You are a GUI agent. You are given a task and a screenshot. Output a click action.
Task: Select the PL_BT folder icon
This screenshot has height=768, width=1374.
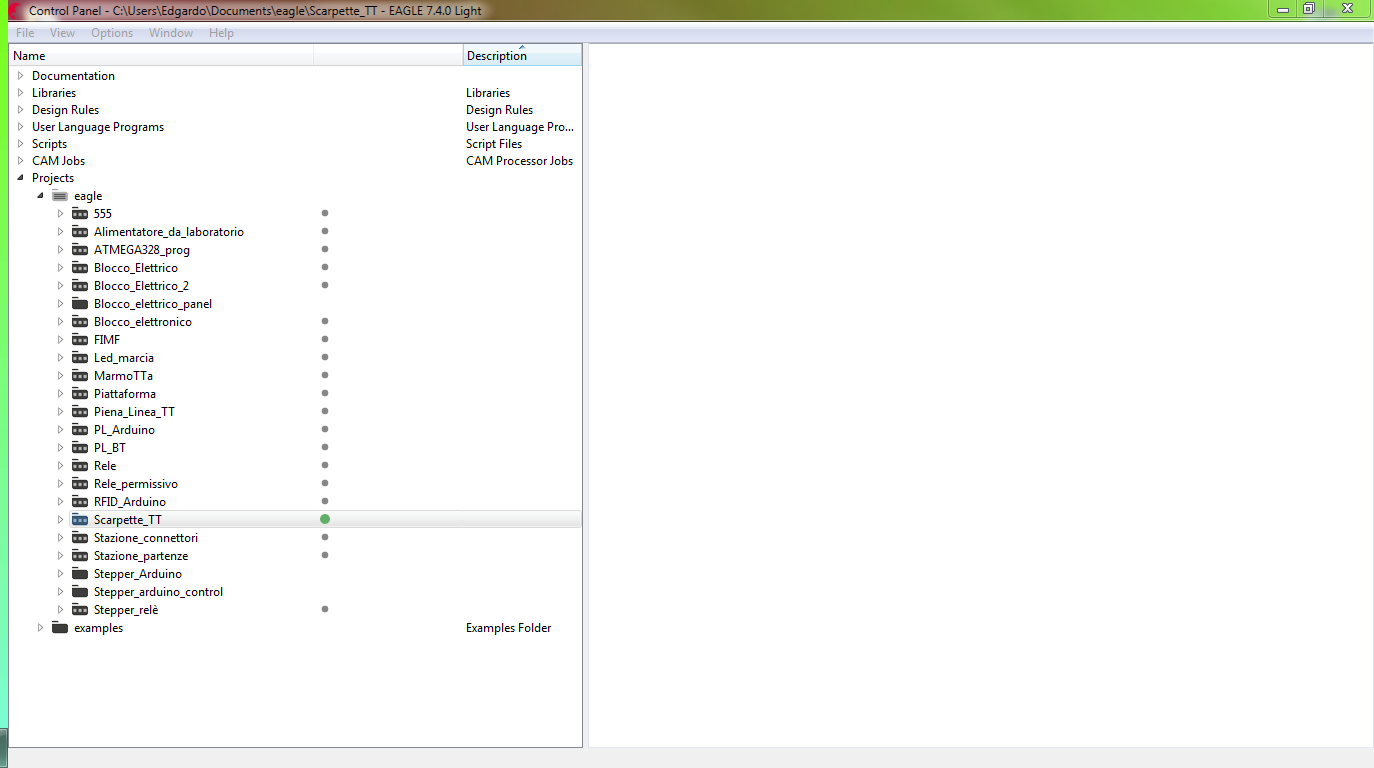pos(80,448)
